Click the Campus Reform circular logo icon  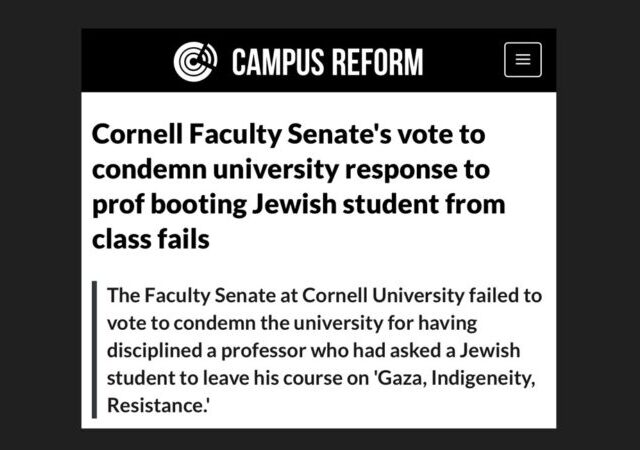[x=195, y=61]
